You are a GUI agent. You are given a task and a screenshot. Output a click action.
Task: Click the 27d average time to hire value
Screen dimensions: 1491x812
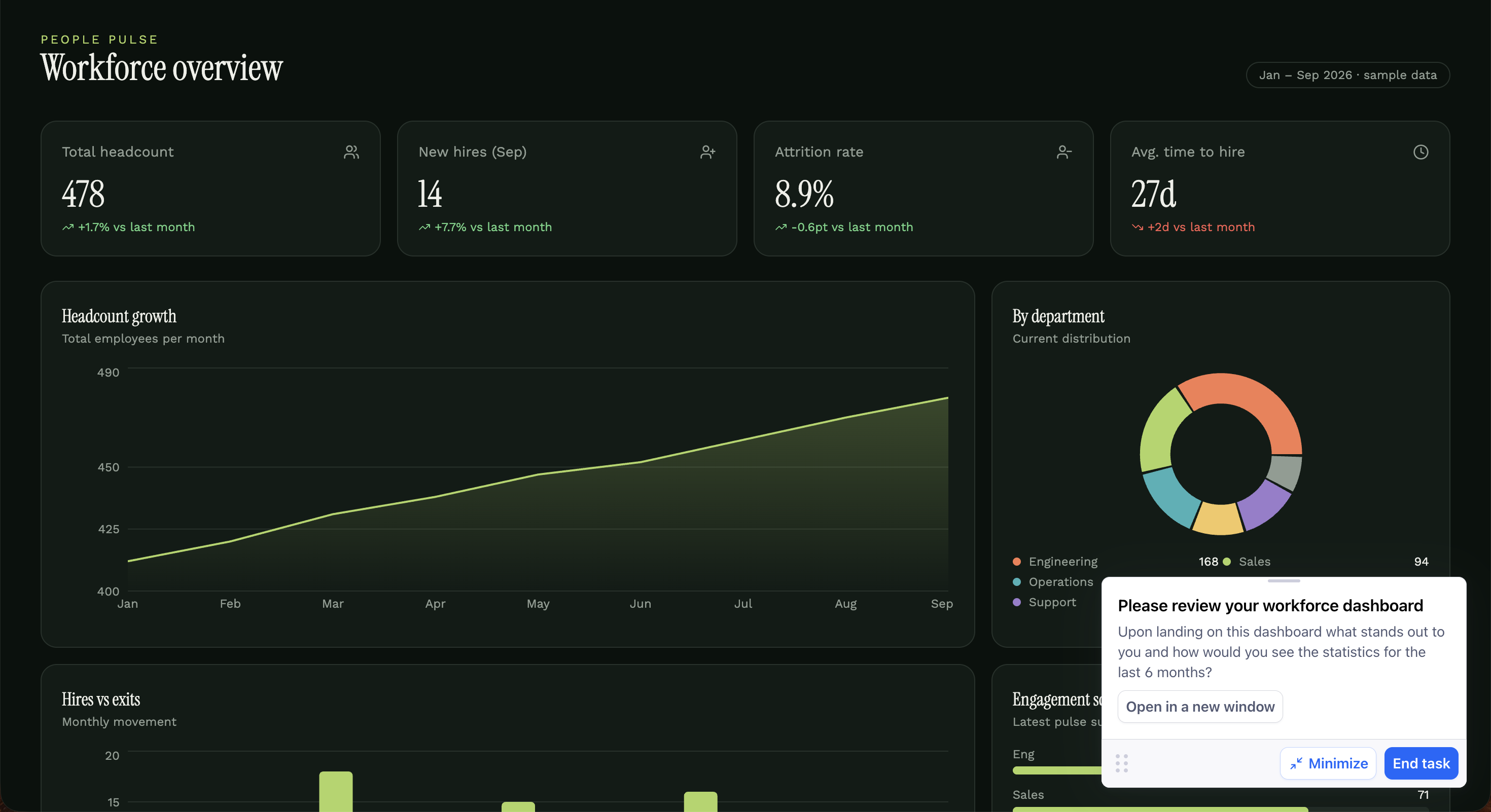click(1154, 194)
